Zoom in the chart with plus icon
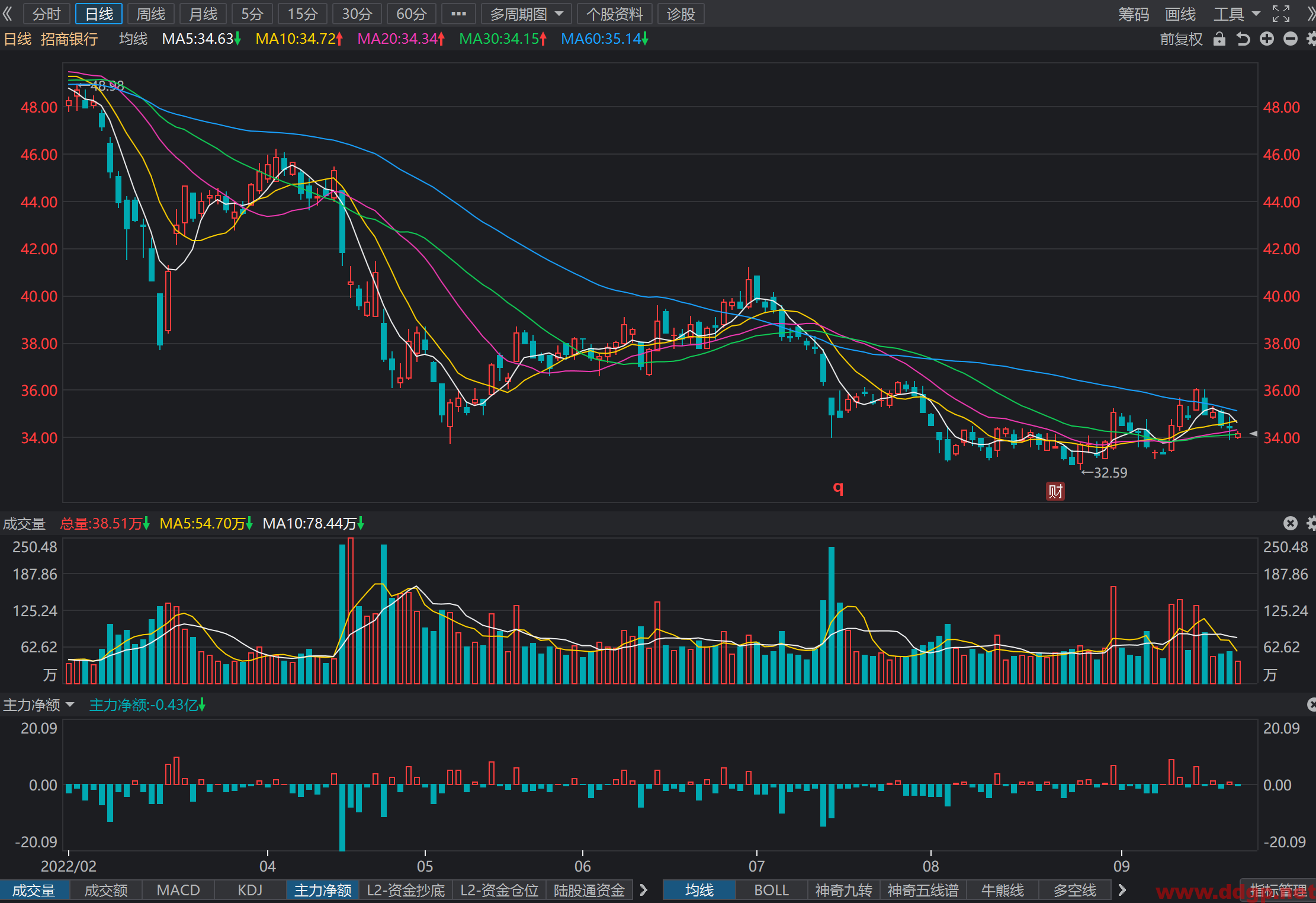This screenshot has height=903, width=1316. [1266, 39]
